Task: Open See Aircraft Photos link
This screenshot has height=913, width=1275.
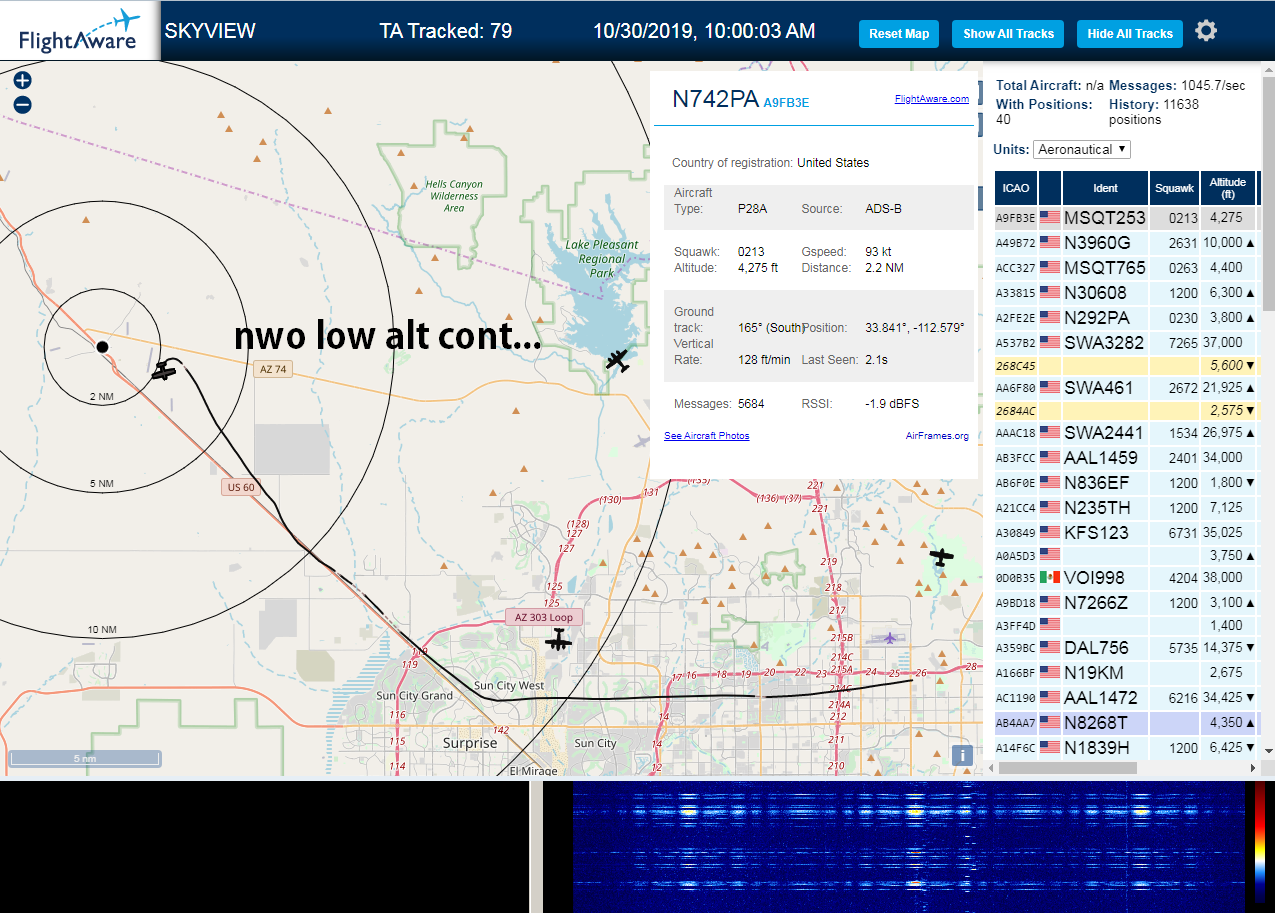Action: tap(706, 436)
